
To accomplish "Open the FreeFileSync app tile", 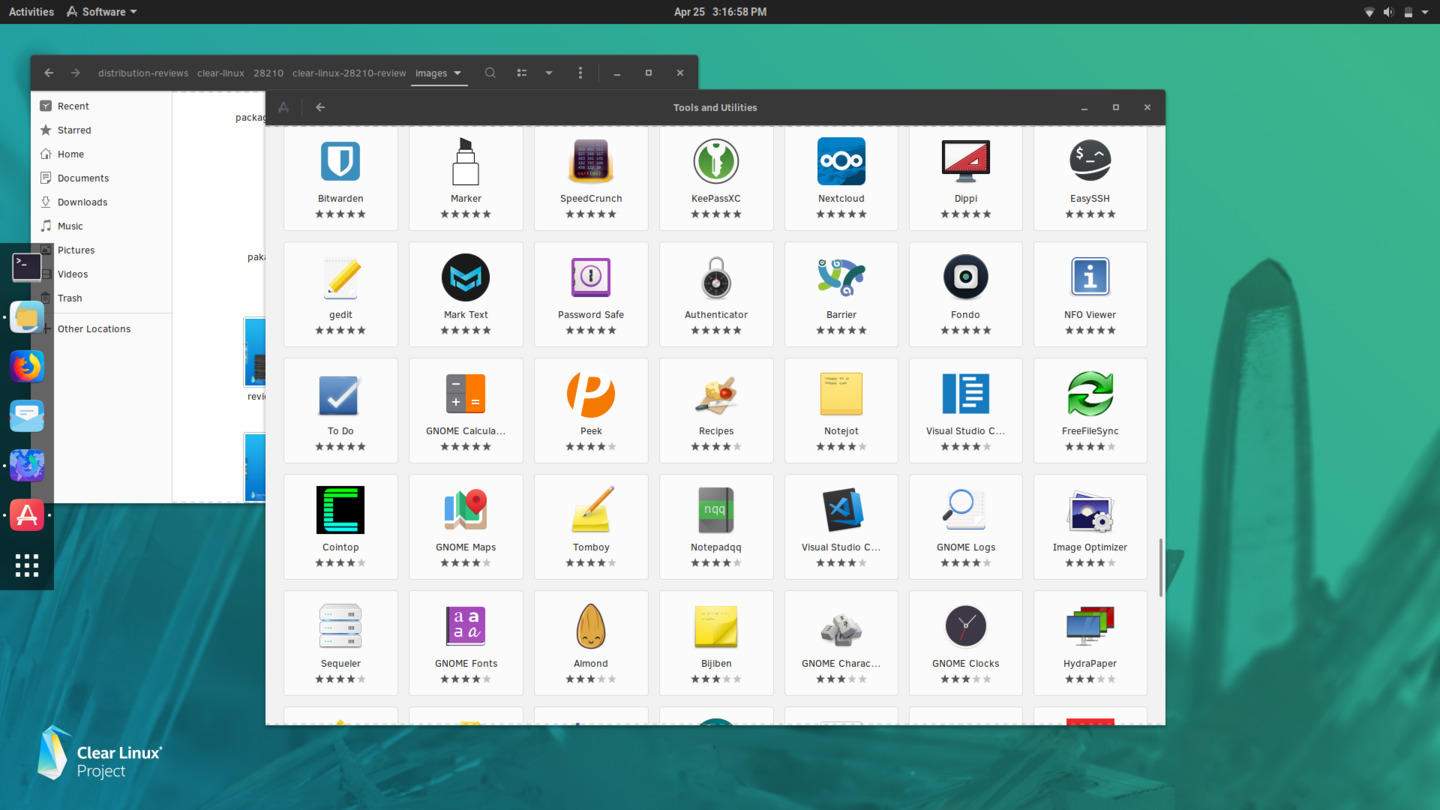I will click(1090, 411).
